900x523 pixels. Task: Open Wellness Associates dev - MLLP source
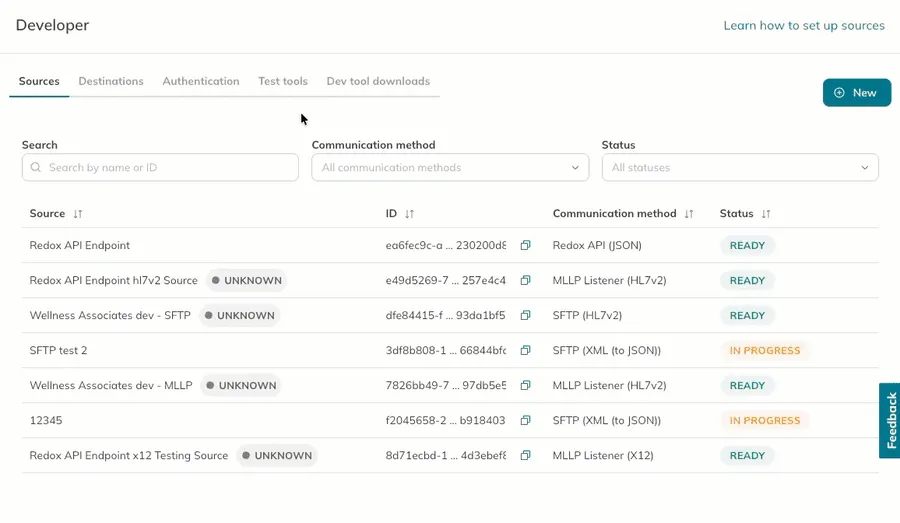pos(111,385)
